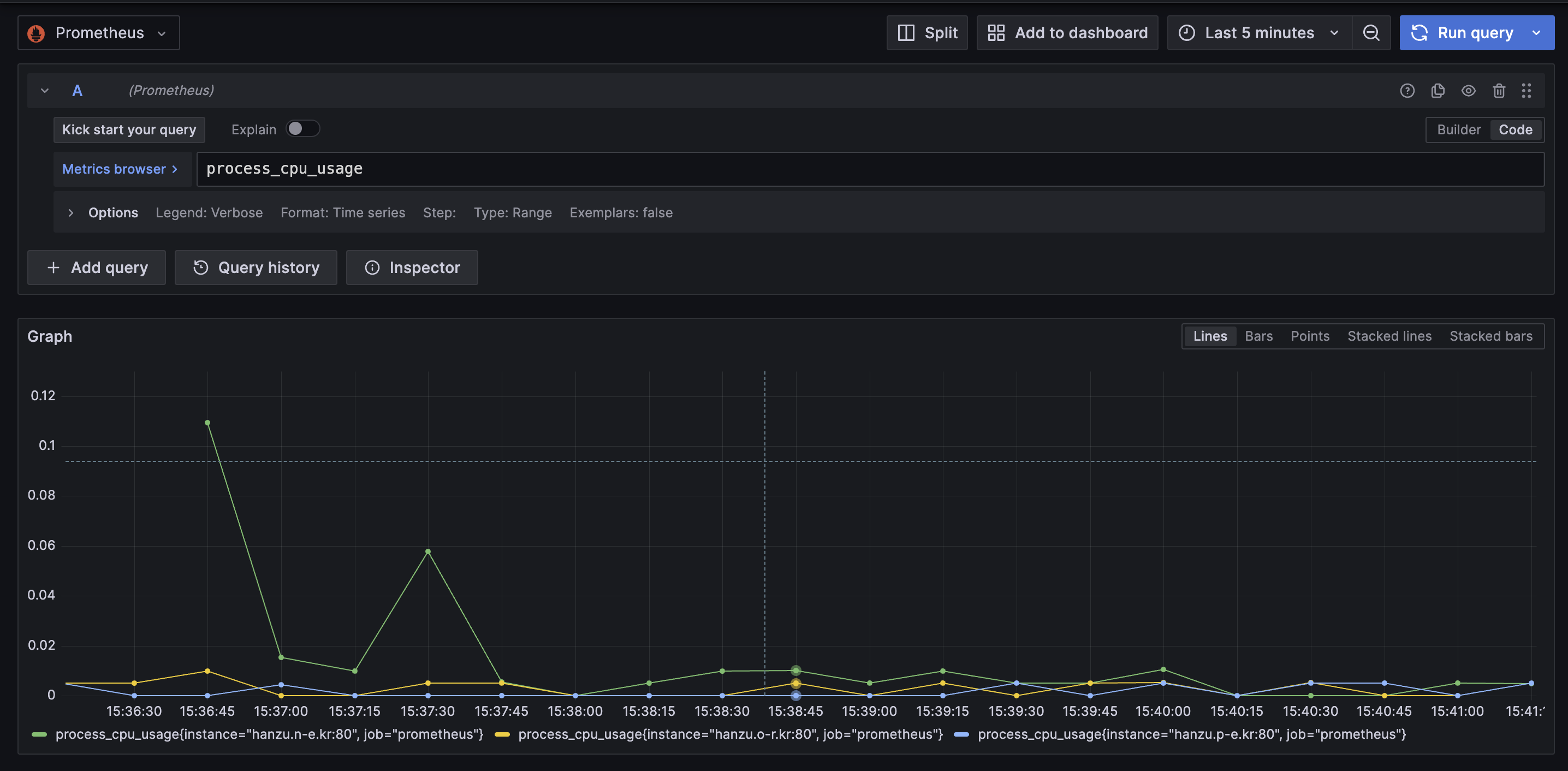Click the Type: Range option text
The image size is (1568, 771).
click(513, 212)
